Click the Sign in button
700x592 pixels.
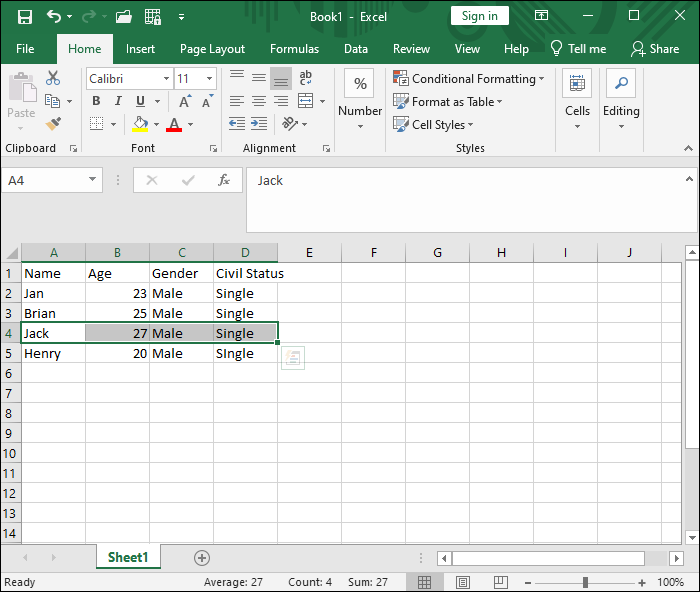pyautogui.click(x=479, y=16)
